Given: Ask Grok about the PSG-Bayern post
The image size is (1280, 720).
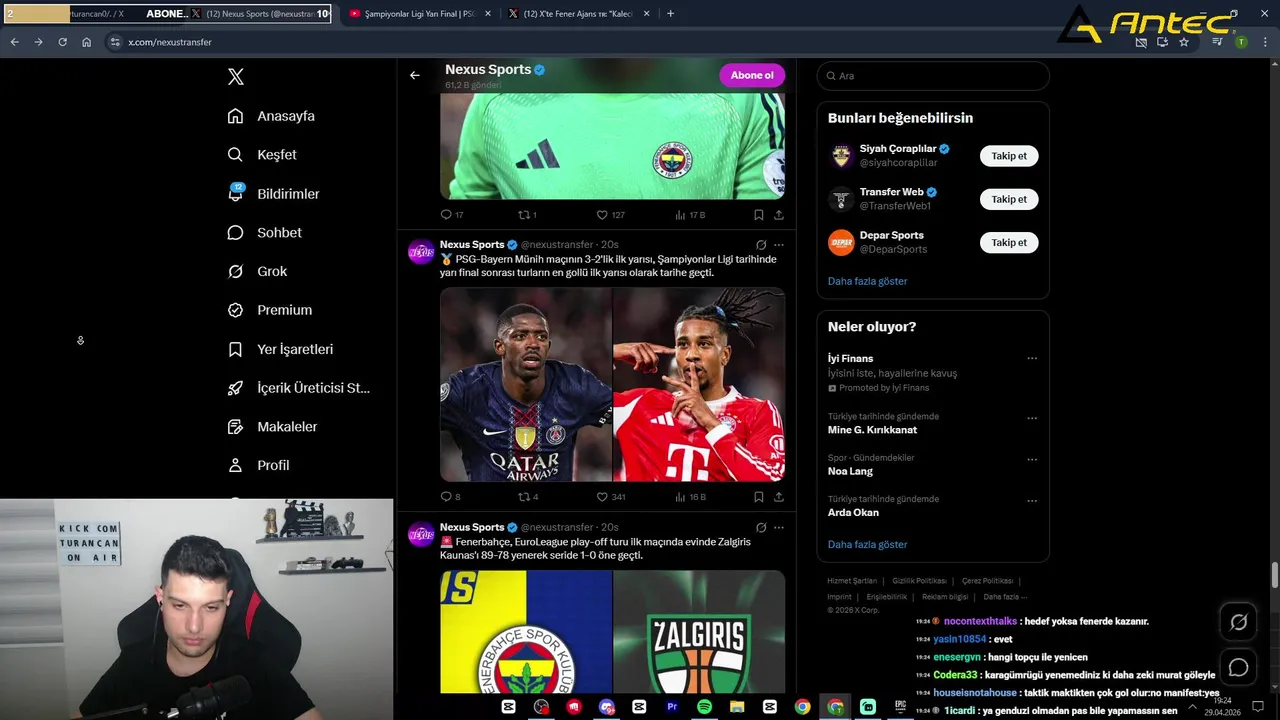Looking at the screenshot, I should (x=761, y=245).
